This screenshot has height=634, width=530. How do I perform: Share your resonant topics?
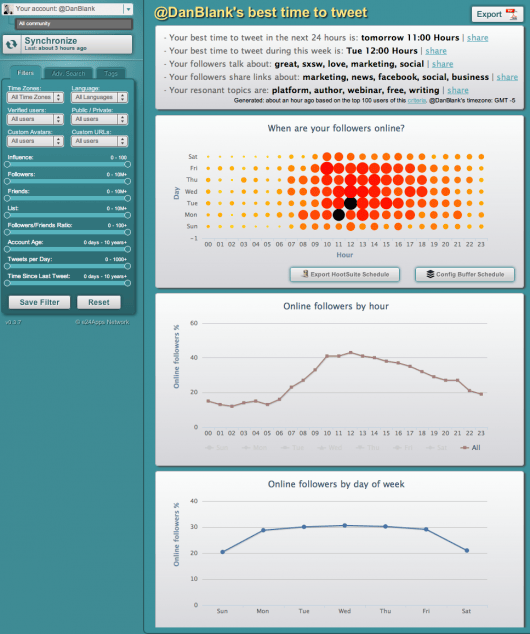[x=458, y=90]
